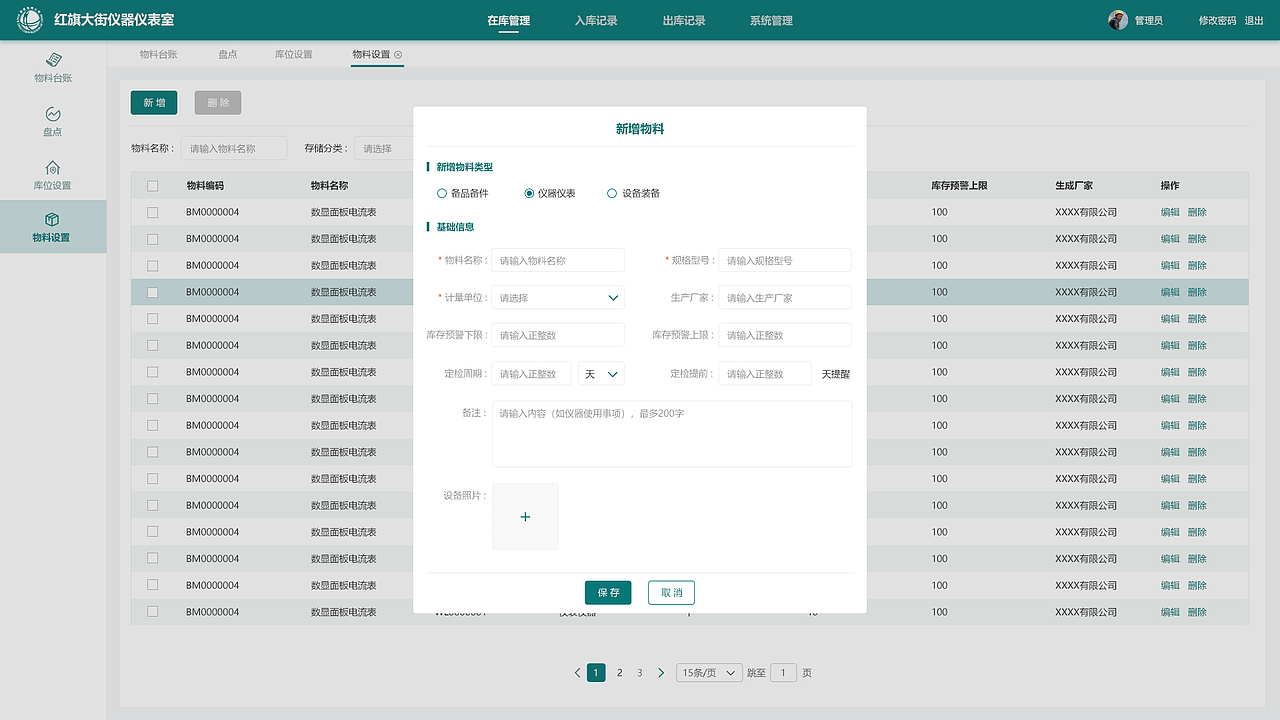Image resolution: width=1280 pixels, height=720 pixels.
Task: Click into the 备注 text area
Action: tap(672, 434)
